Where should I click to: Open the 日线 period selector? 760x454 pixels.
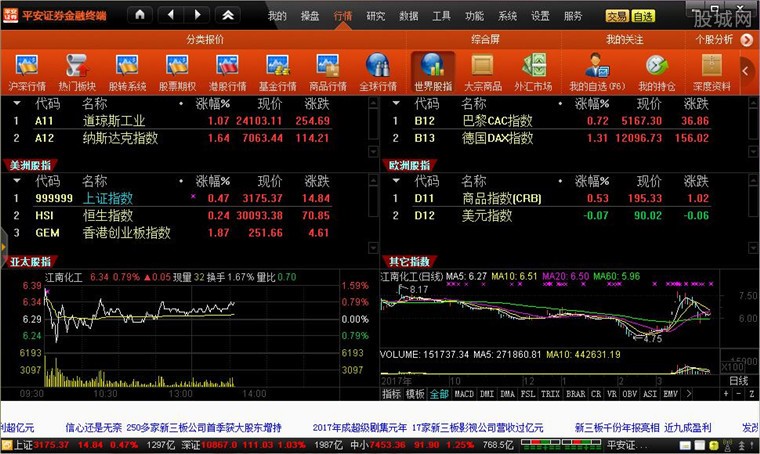[x=739, y=381]
